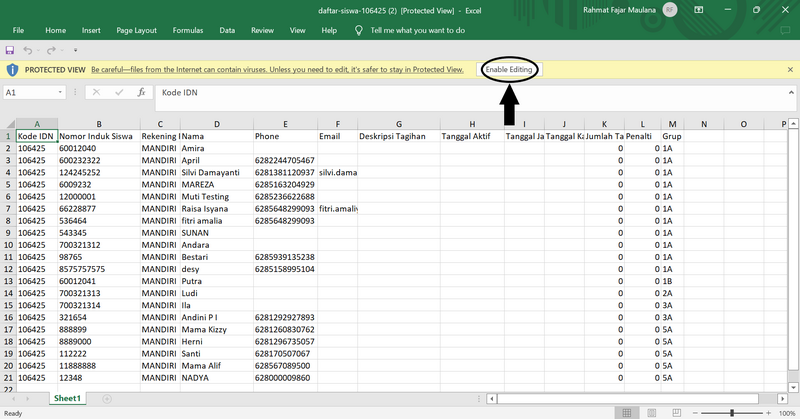Screen dimensions: 800x419
Task: Close the Protected View message bar
Action: 790,69
